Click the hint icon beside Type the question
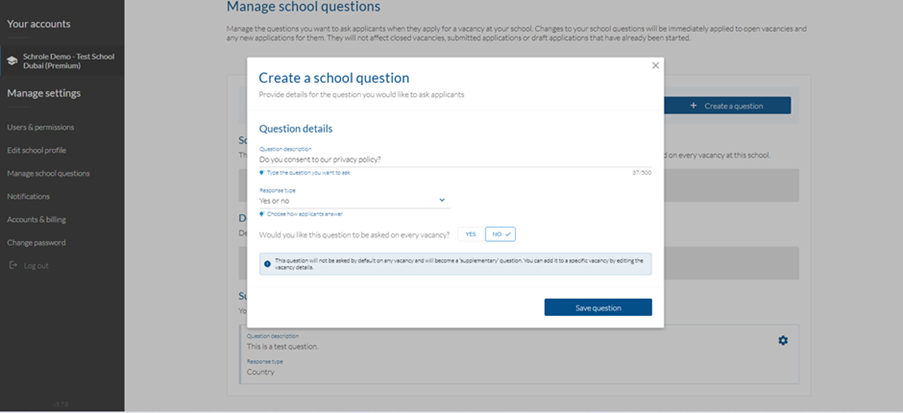 [261, 173]
